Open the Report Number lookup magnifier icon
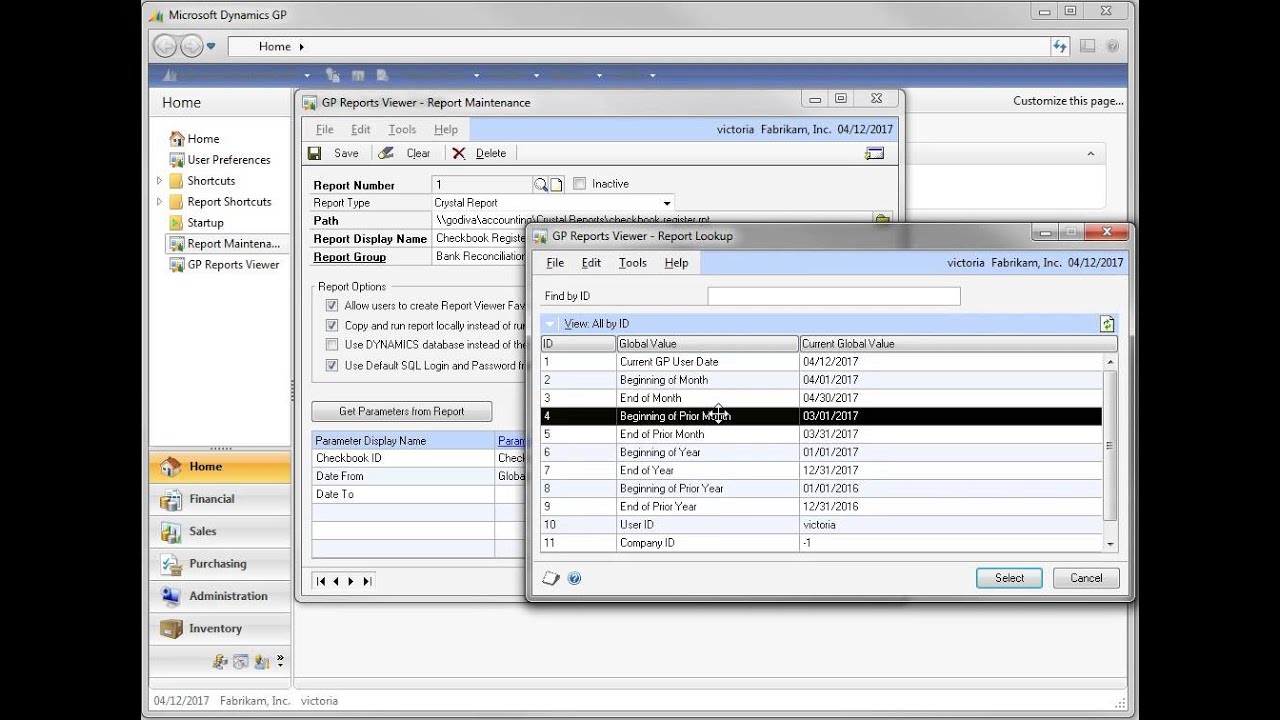This screenshot has width=1280, height=720. pos(541,184)
